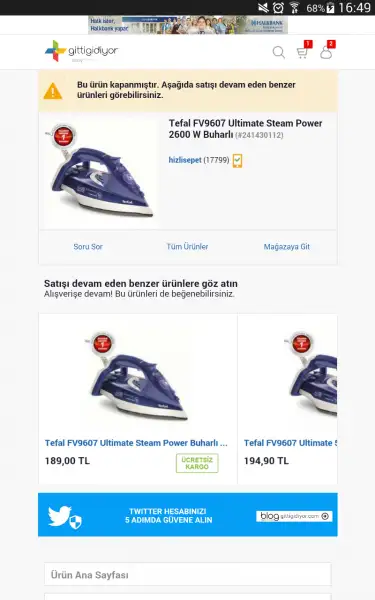Select the Mağazaya Git link
This screenshot has height=600, width=375.
point(287,247)
